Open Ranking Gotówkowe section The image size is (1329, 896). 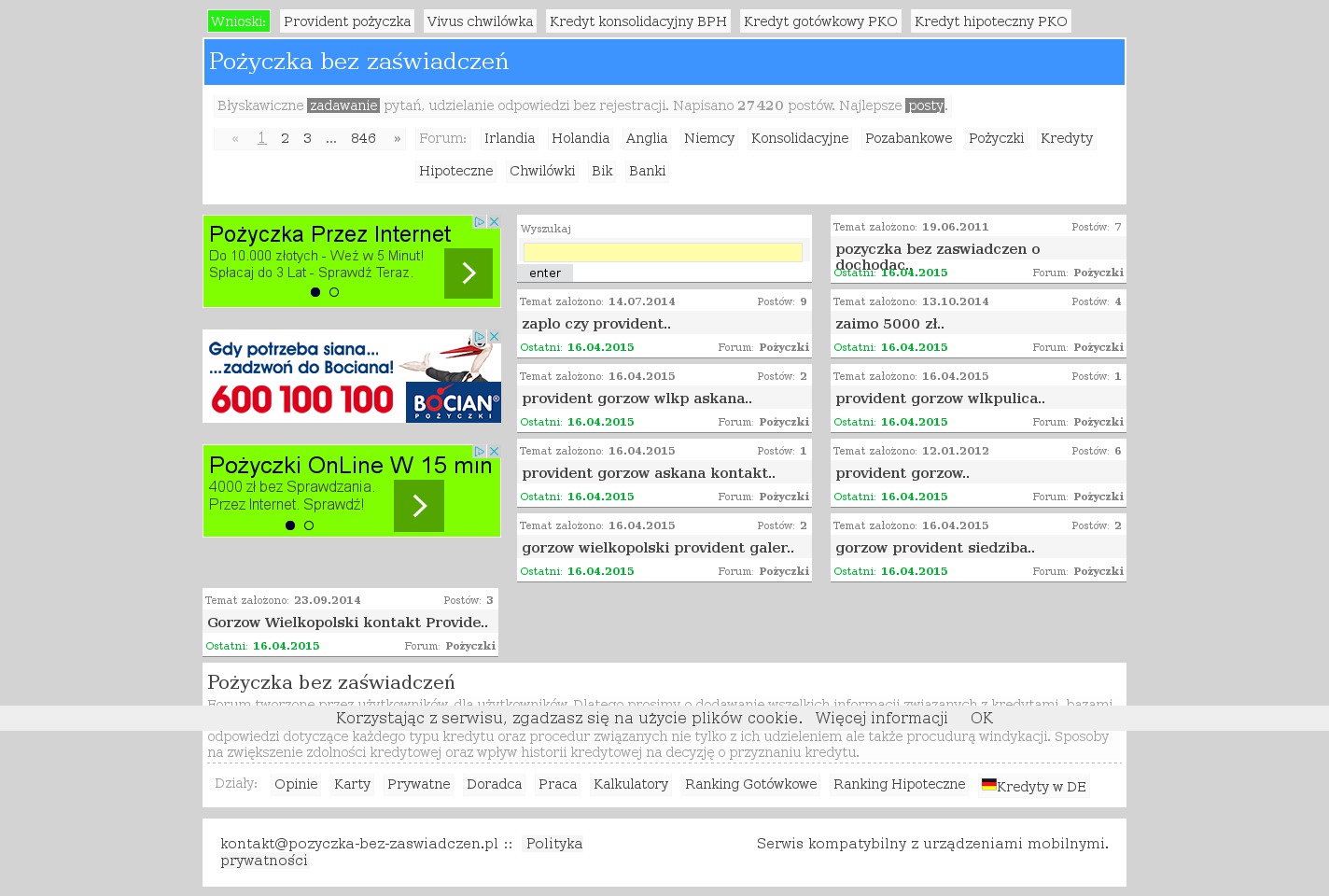[750, 785]
